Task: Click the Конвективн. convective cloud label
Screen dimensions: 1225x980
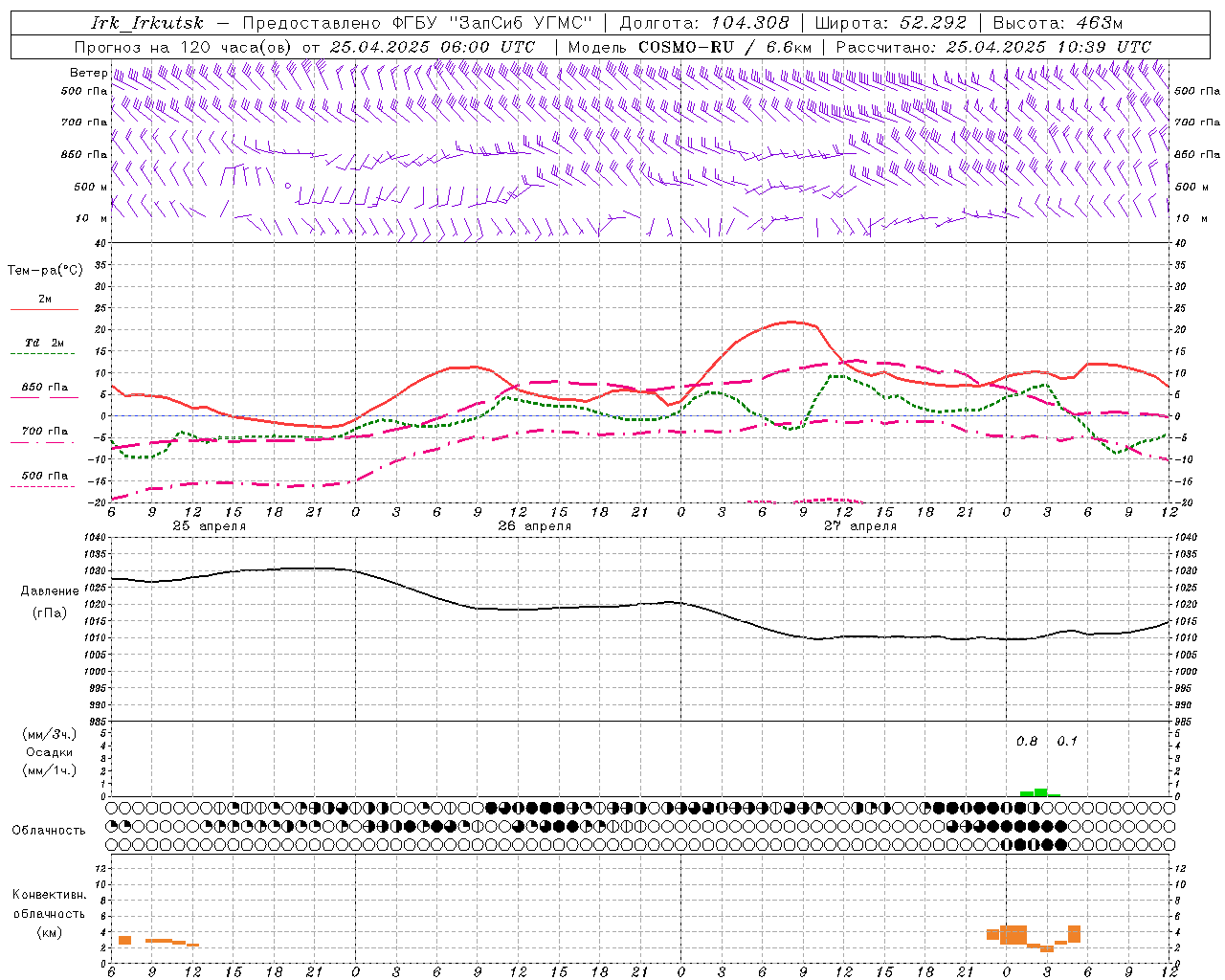Action: click(x=49, y=895)
